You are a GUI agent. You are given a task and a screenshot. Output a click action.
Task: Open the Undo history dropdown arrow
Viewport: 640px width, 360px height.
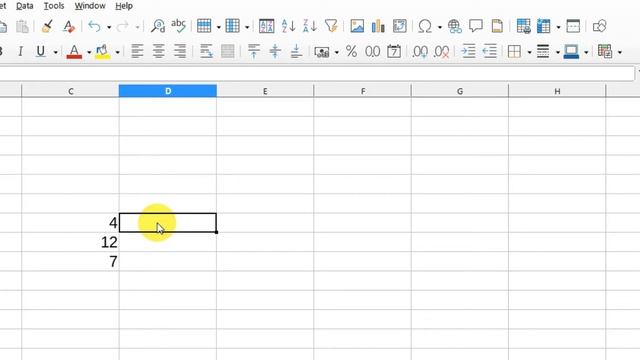click(x=109, y=27)
